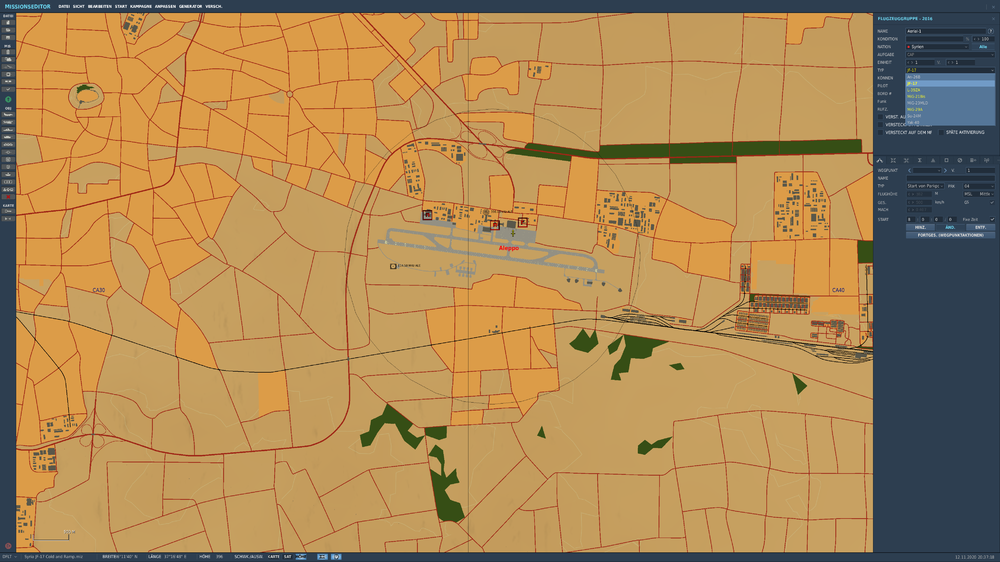Create a new mission via top file icon
The width and height of the screenshot is (1000, 562).
pyautogui.click(x=8, y=22)
